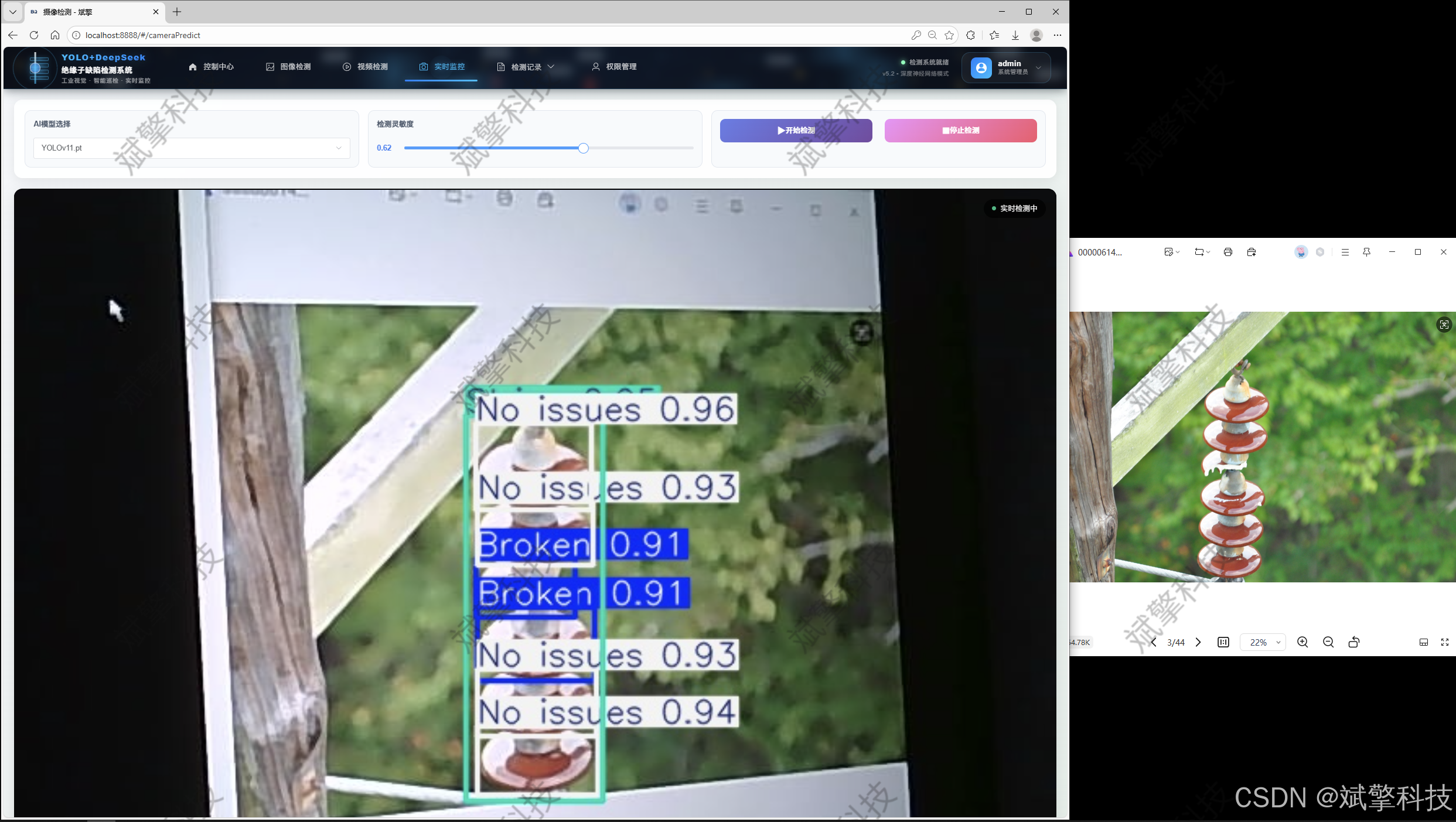Print the image with the printer icon
The image size is (1456, 822).
pos(1228,252)
